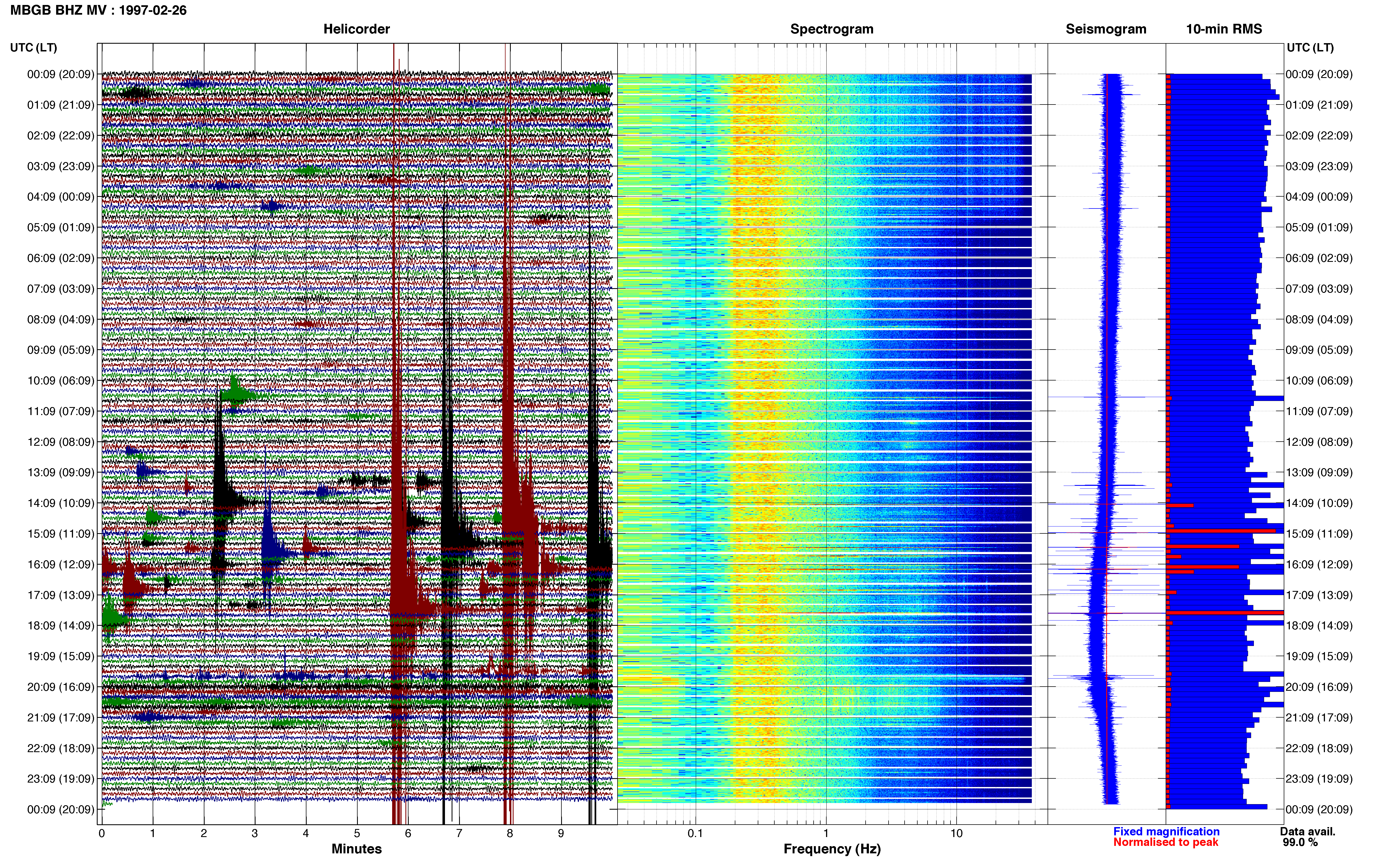
Task: Click the '5' tick on Minutes axis
Action: click(x=357, y=833)
